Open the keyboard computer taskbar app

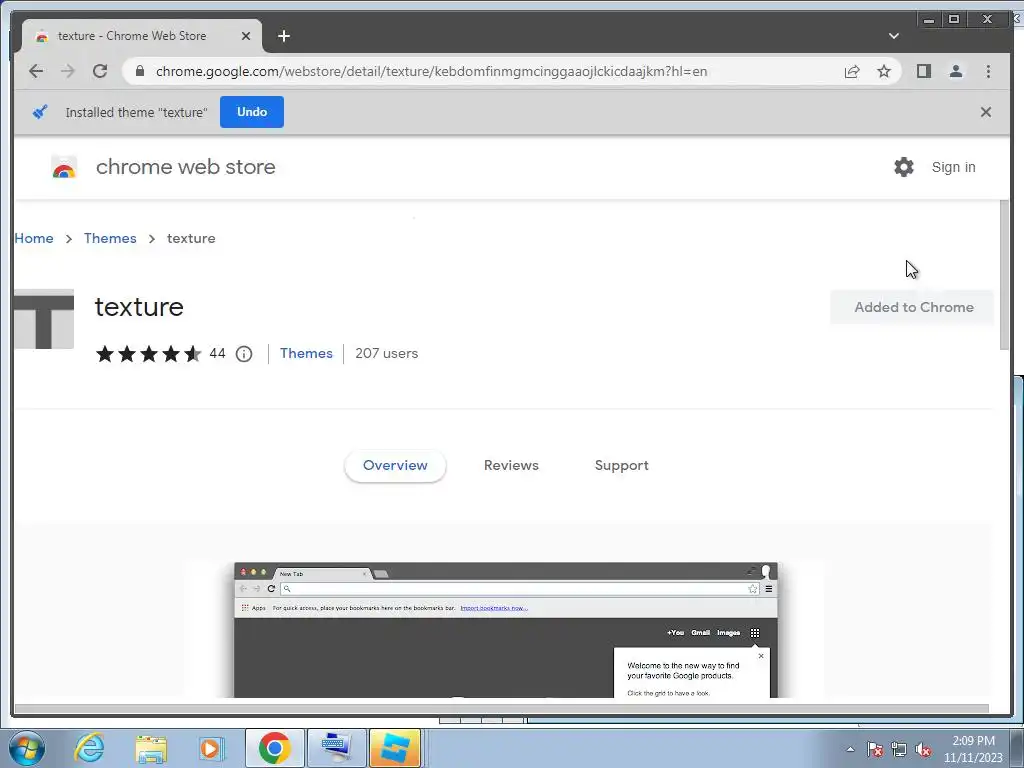337,748
